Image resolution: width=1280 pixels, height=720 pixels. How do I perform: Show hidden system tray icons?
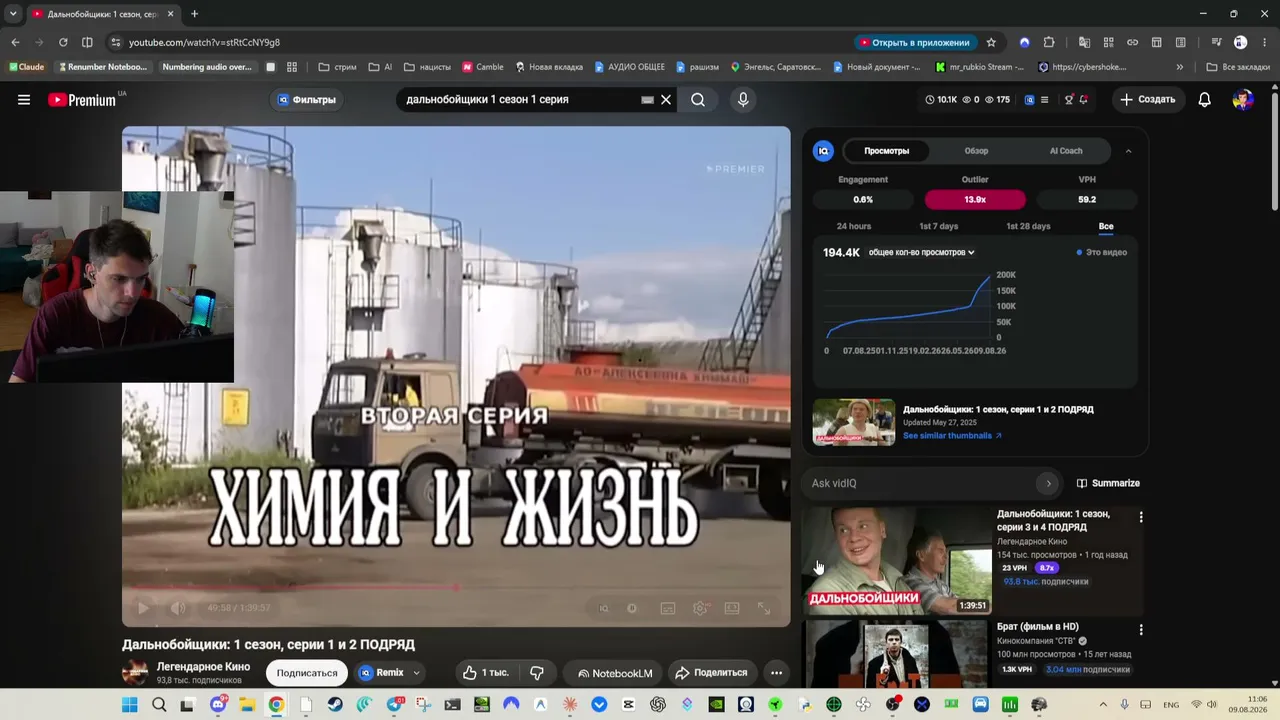[x=1103, y=705]
